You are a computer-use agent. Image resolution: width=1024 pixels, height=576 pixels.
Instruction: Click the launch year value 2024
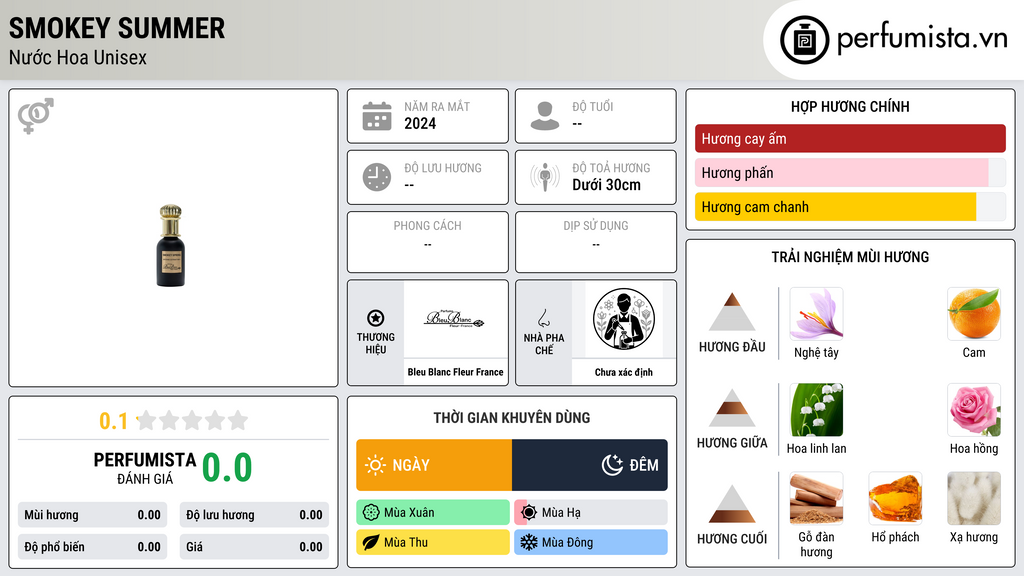(x=420, y=124)
